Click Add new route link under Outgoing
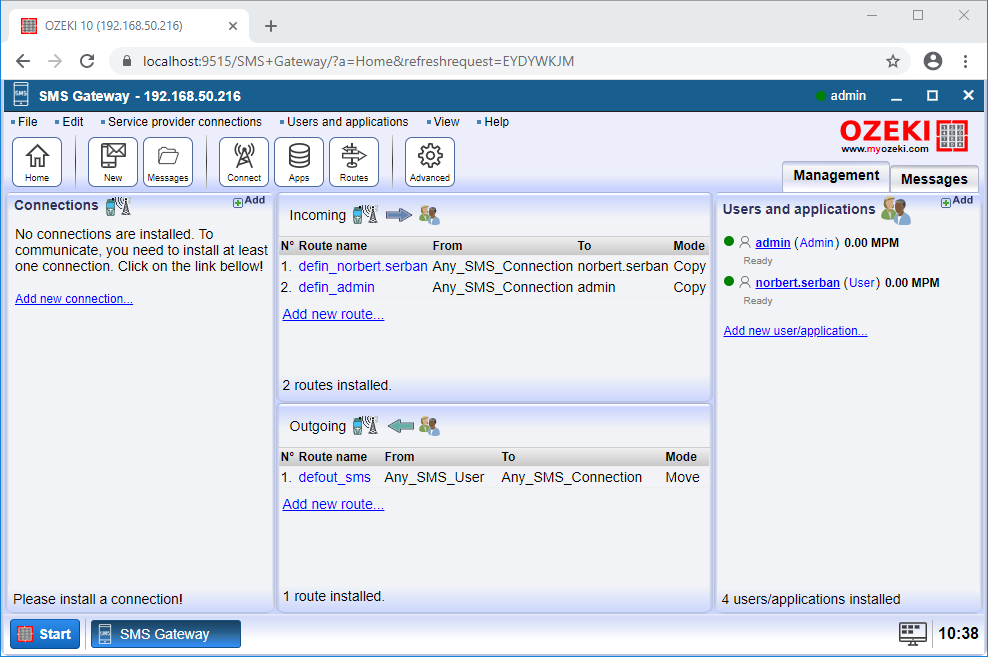 click(x=333, y=505)
